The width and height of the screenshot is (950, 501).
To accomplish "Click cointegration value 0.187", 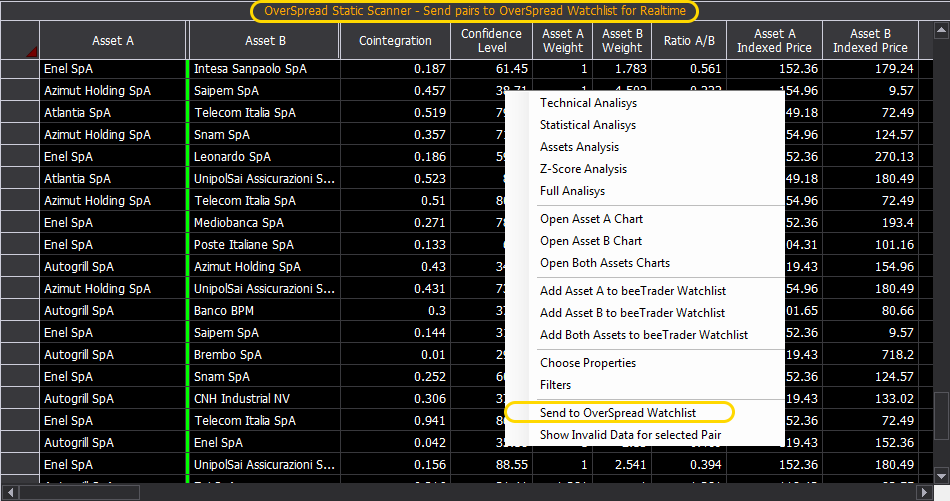I will 395,69.
